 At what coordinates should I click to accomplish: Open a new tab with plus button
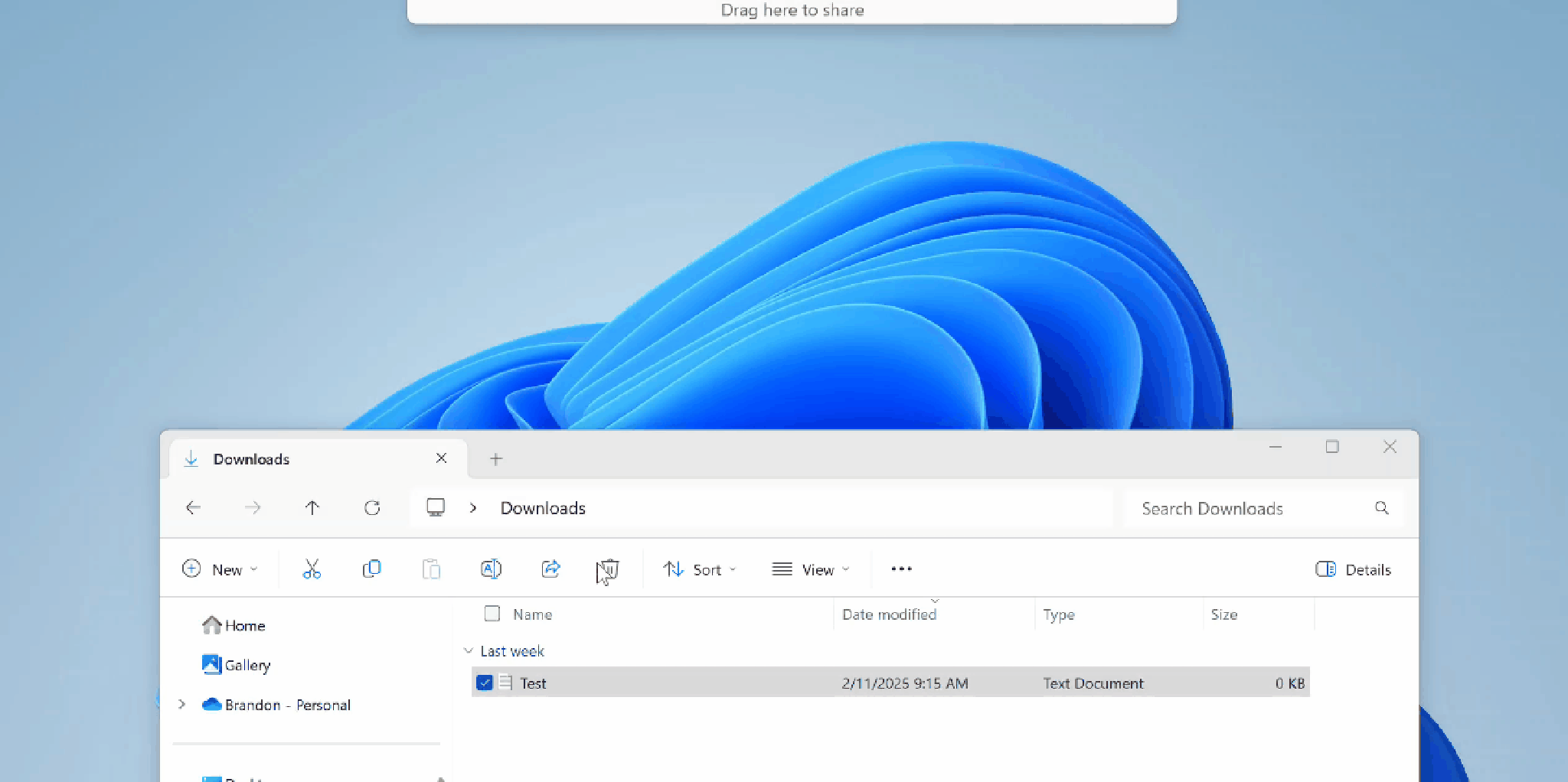point(496,459)
